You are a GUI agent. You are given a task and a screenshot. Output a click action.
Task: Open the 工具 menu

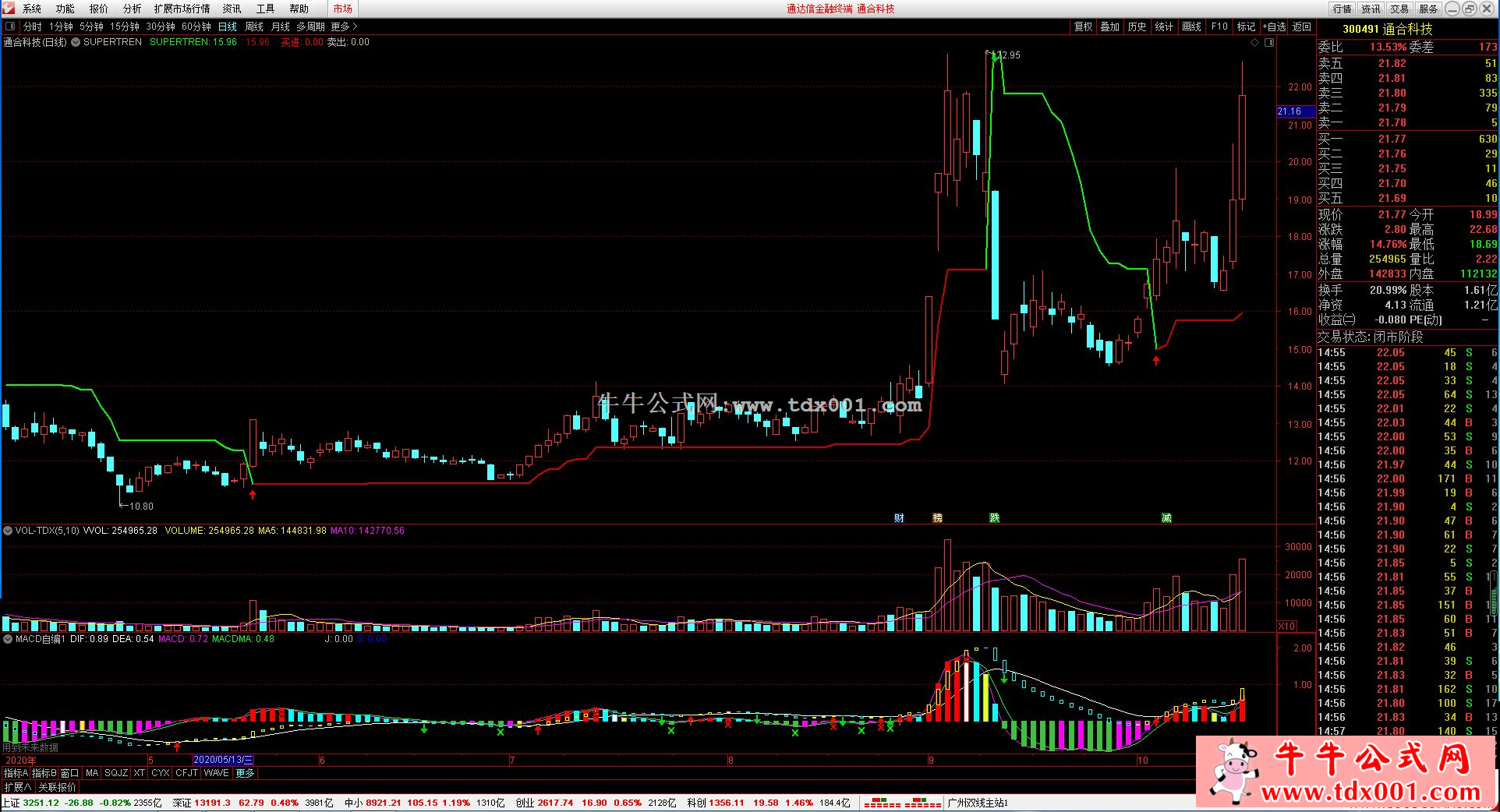265,9
